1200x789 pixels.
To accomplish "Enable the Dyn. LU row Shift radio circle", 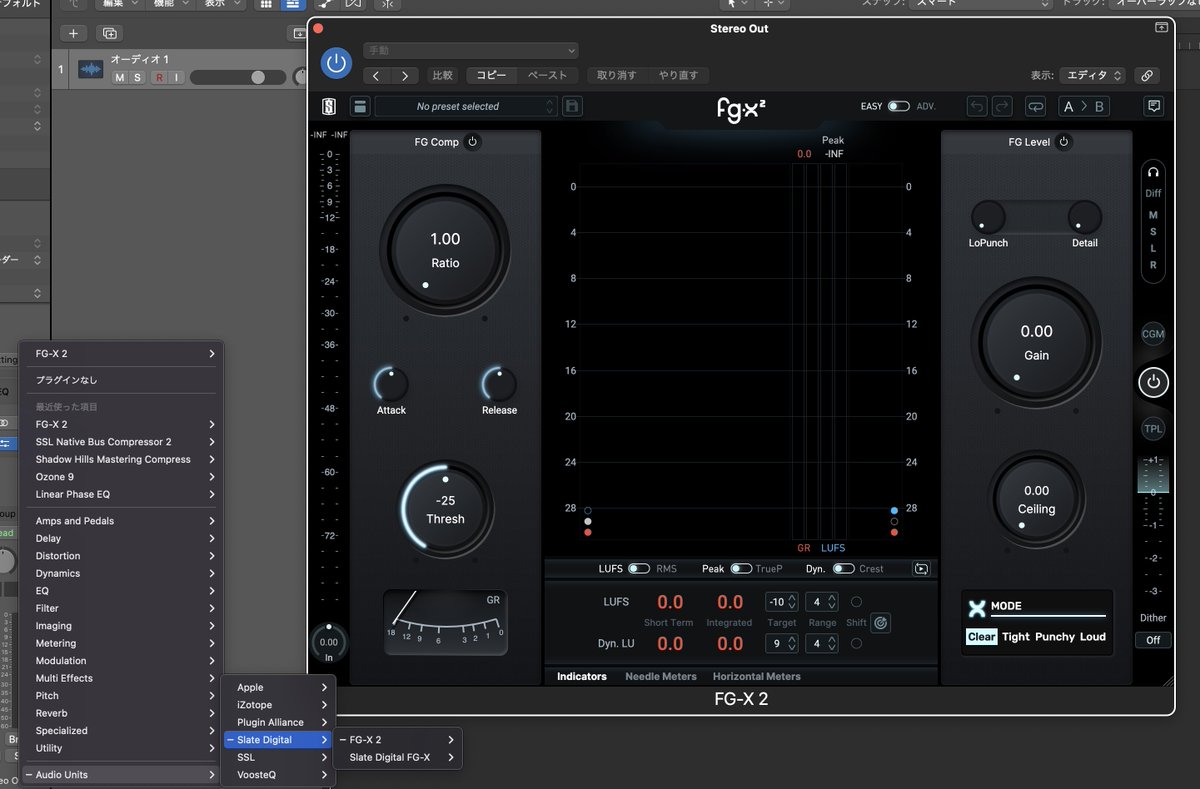I will click(x=856, y=644).
